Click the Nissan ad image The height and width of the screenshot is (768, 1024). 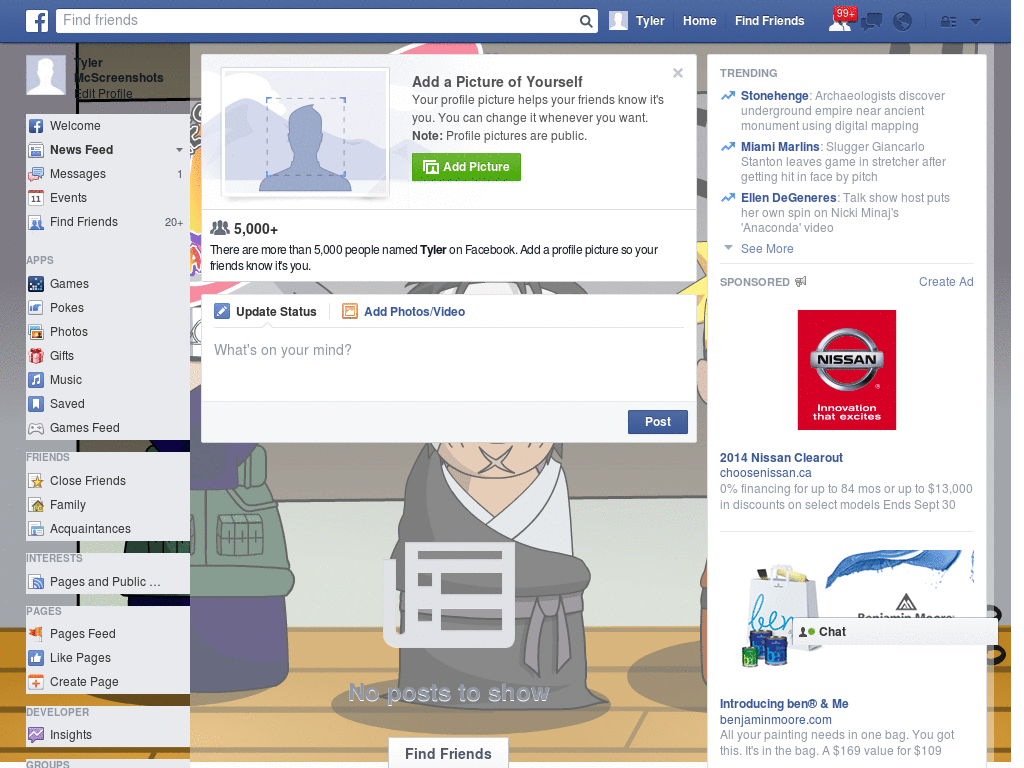846,370
